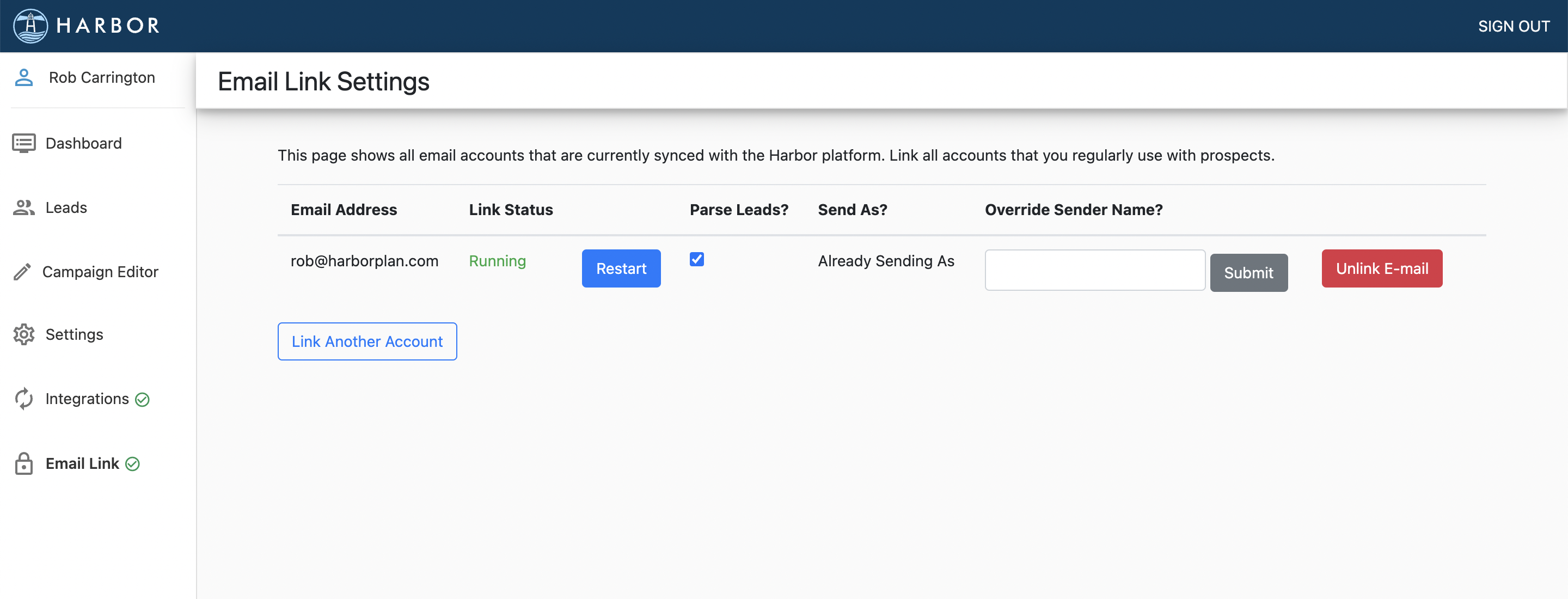The image size is (1568, 599).
Task: Click the Settings gear icon
Action: 24,335
